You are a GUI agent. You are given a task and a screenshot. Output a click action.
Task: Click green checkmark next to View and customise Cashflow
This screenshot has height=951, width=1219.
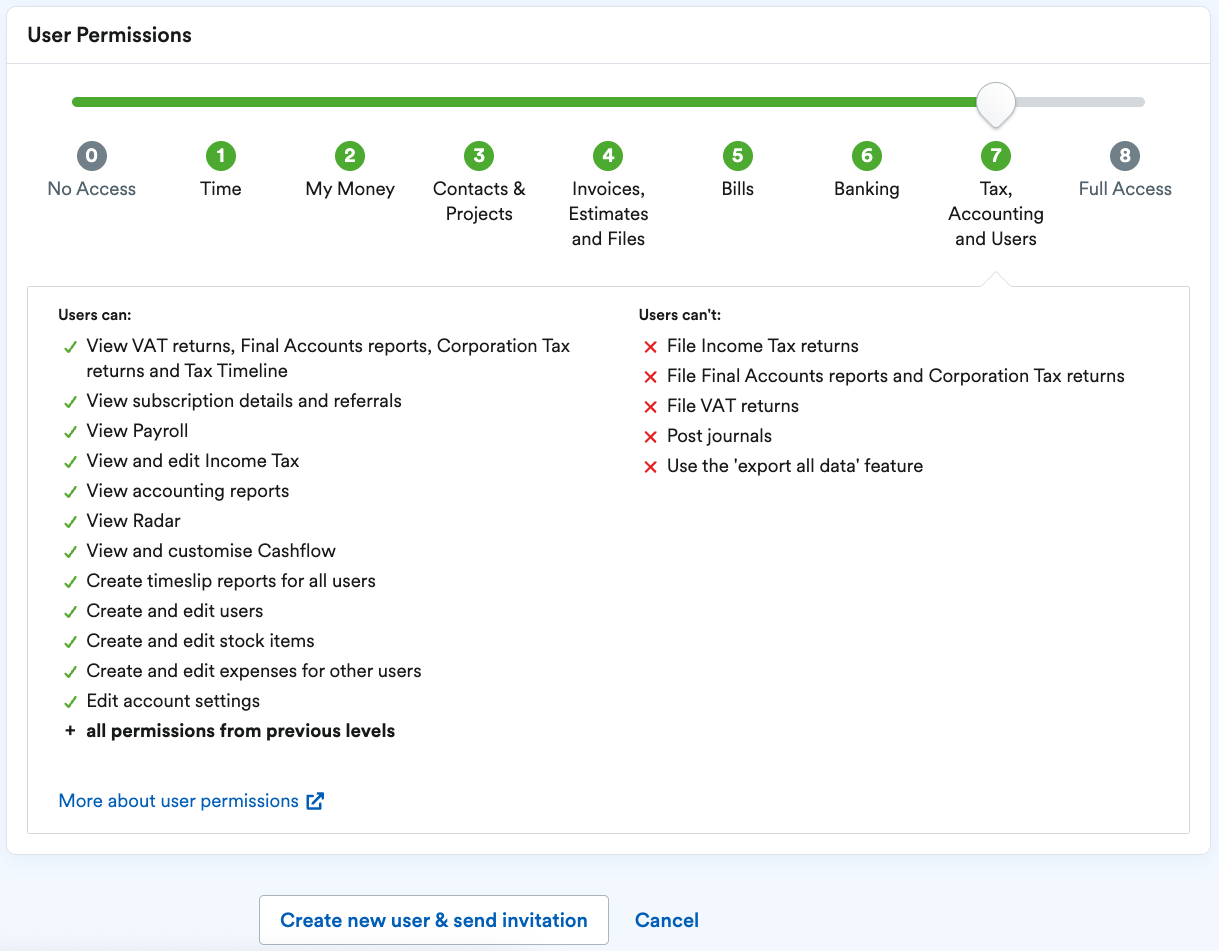tap(70, 552)
